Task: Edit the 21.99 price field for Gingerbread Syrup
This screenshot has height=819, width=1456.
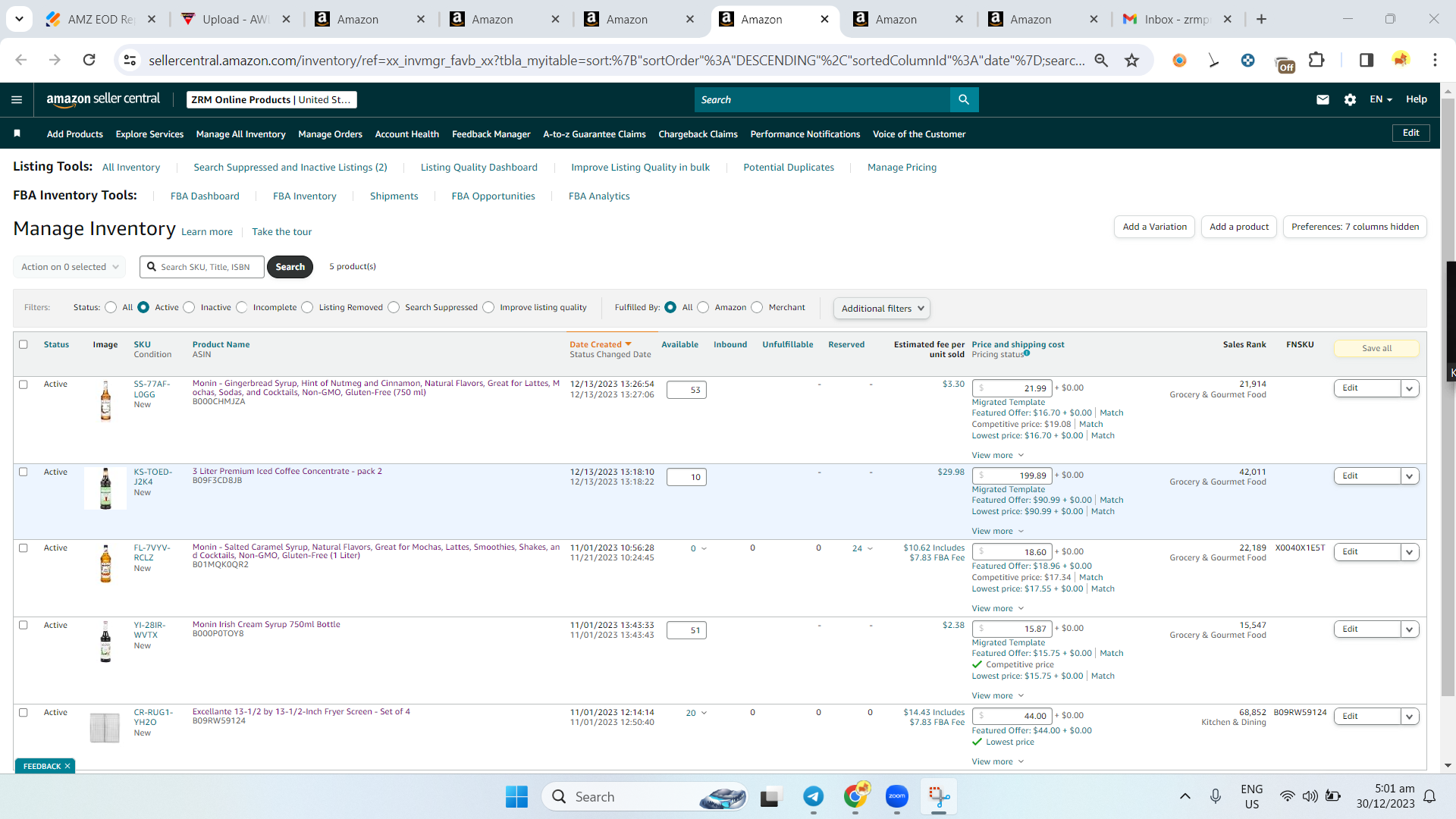Action: click(x=1012, y=388)
